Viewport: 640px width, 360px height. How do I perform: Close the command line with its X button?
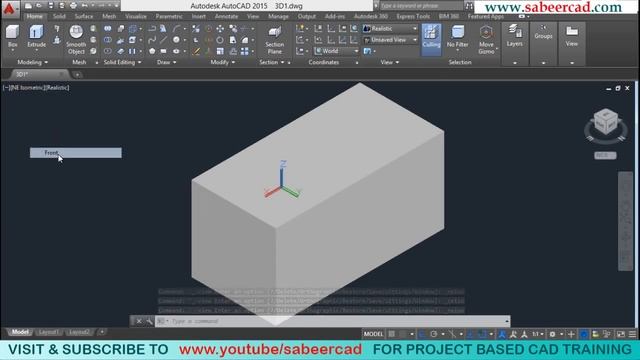tap(139, 321)
